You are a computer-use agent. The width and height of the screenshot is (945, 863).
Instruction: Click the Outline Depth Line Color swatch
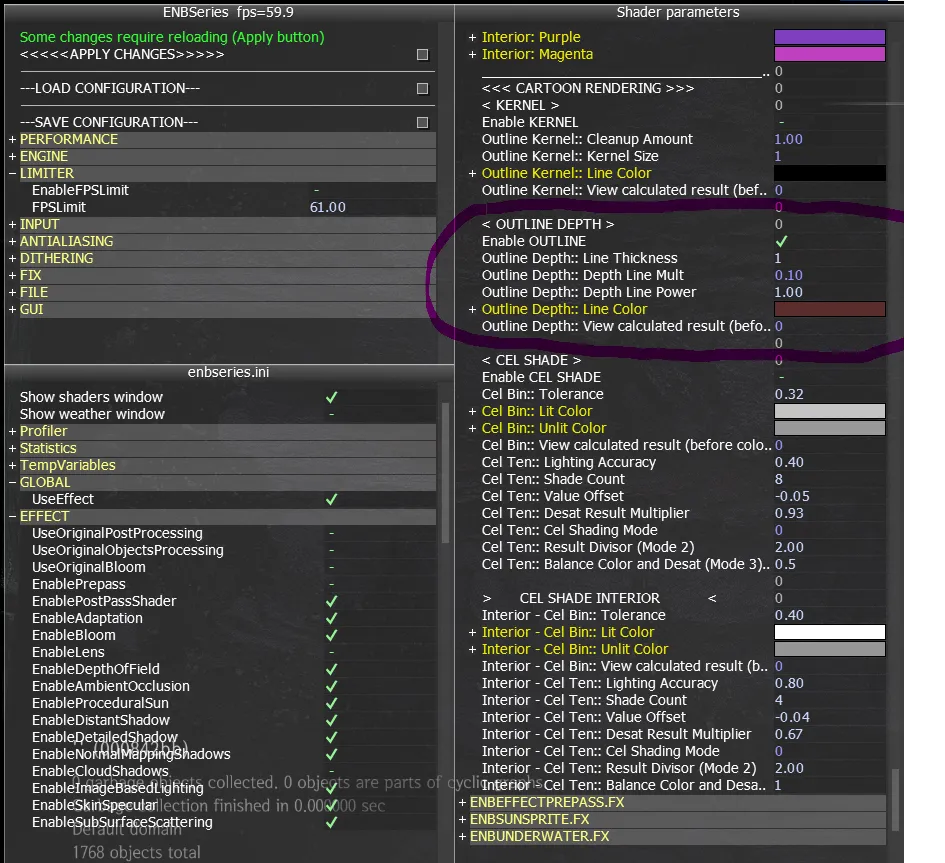pos(829,309)
